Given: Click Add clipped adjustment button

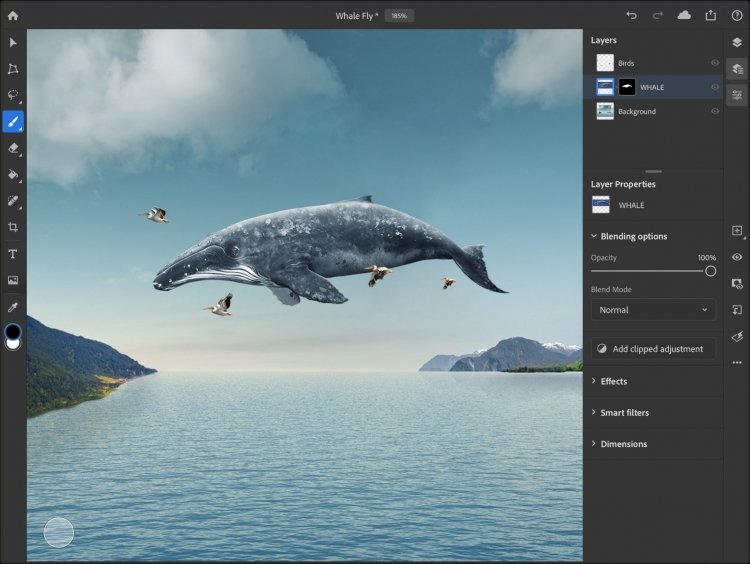Looking at the screenshot, I should [653, 349].
